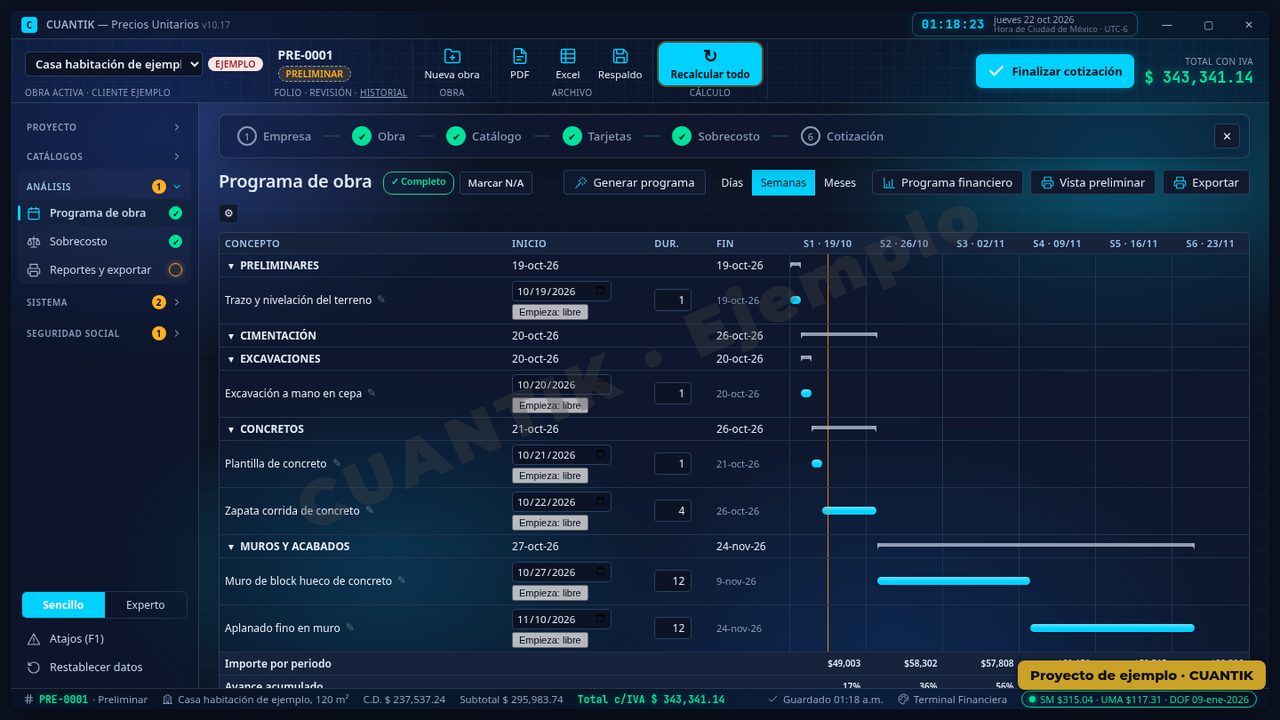Switch to Sencillo mode
Screen dimensions: 1280x720
tap(63, 605)
